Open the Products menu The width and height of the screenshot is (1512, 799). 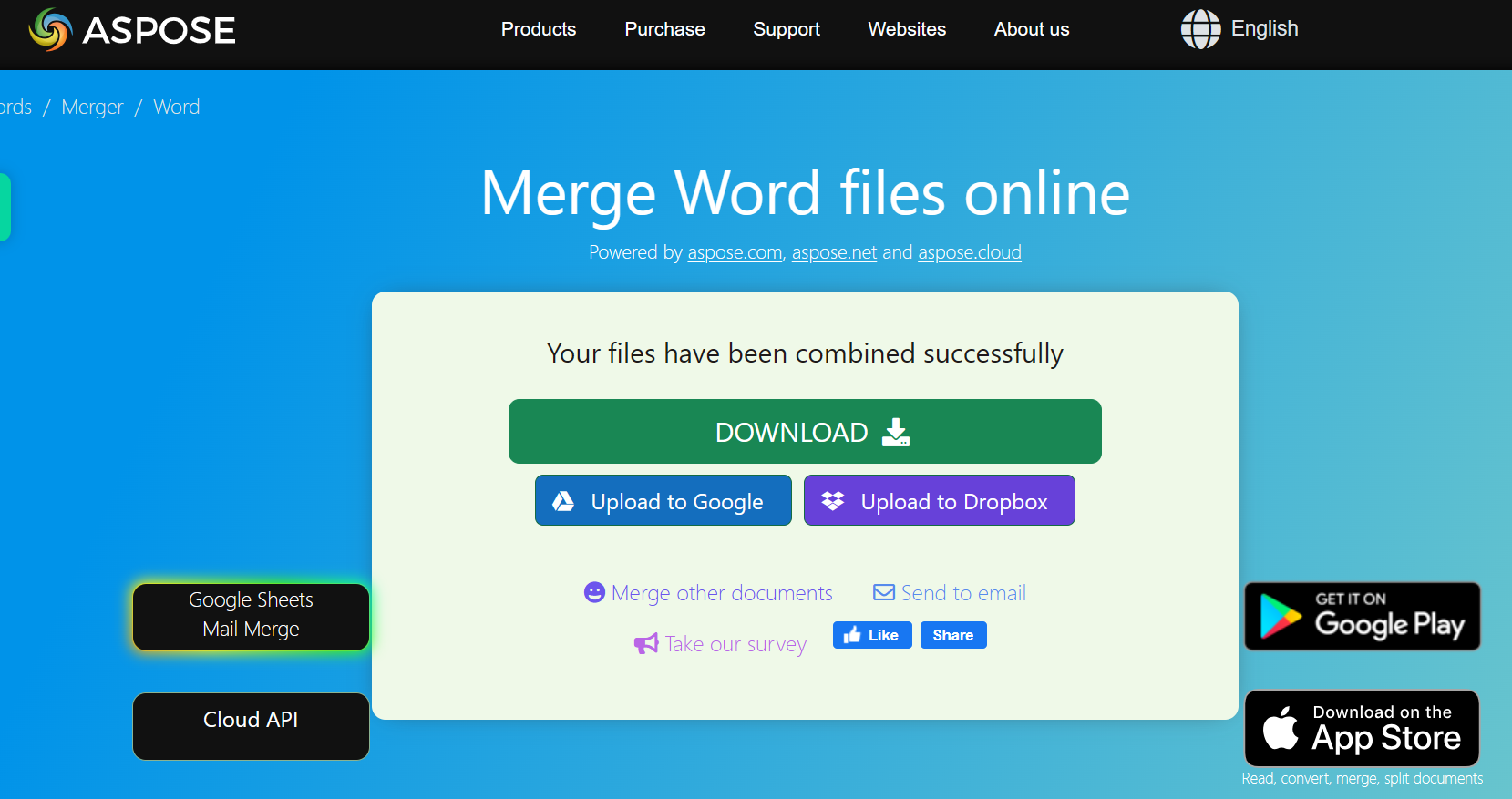pos(539,29)
